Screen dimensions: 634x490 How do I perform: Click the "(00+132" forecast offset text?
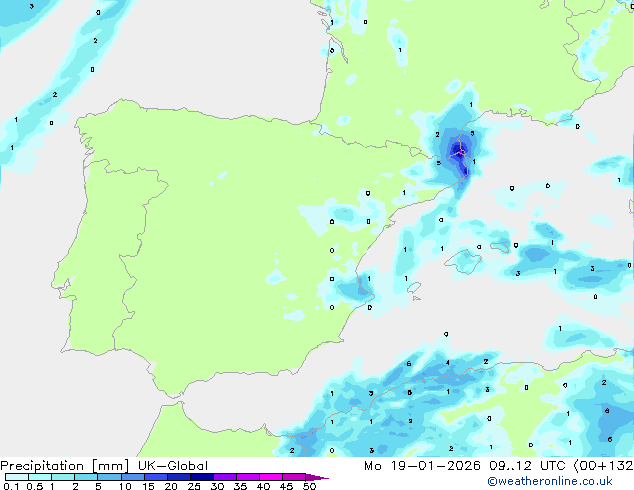point(603,466)
